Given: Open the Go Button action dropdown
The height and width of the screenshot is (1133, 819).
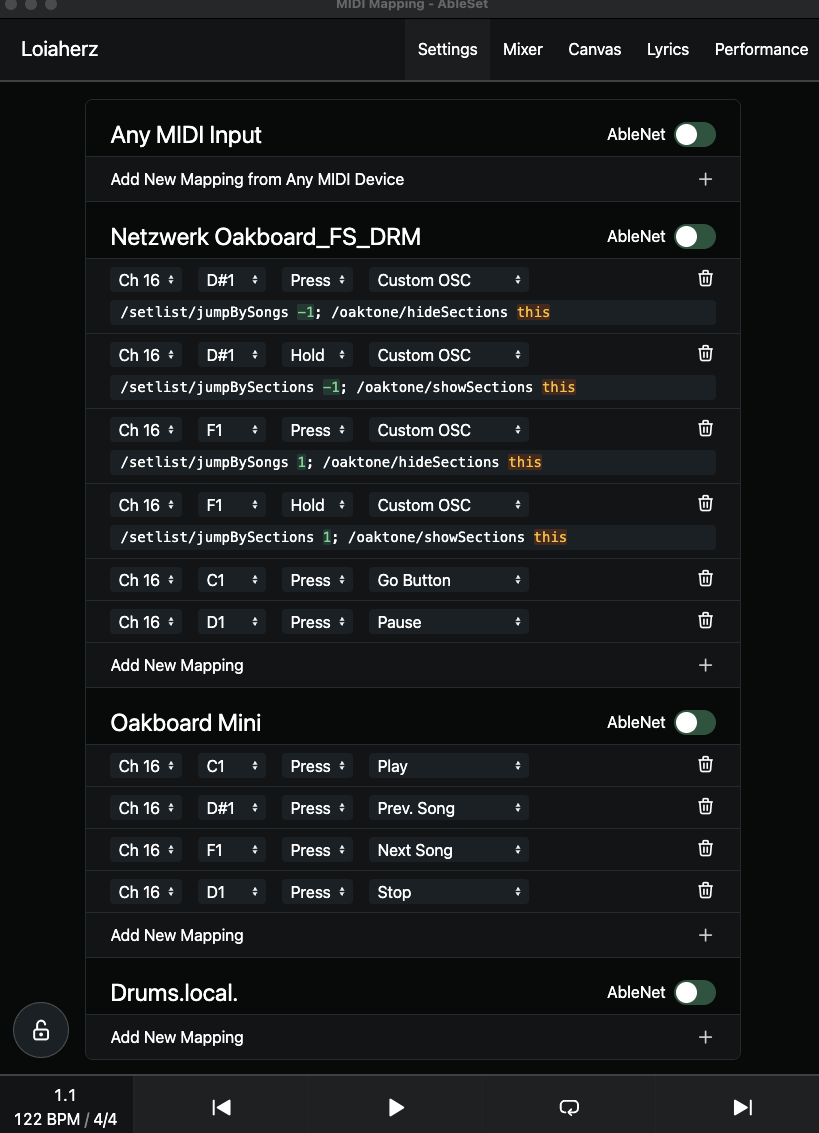Looking at the screenshot, I should click(x=449, y=580).
